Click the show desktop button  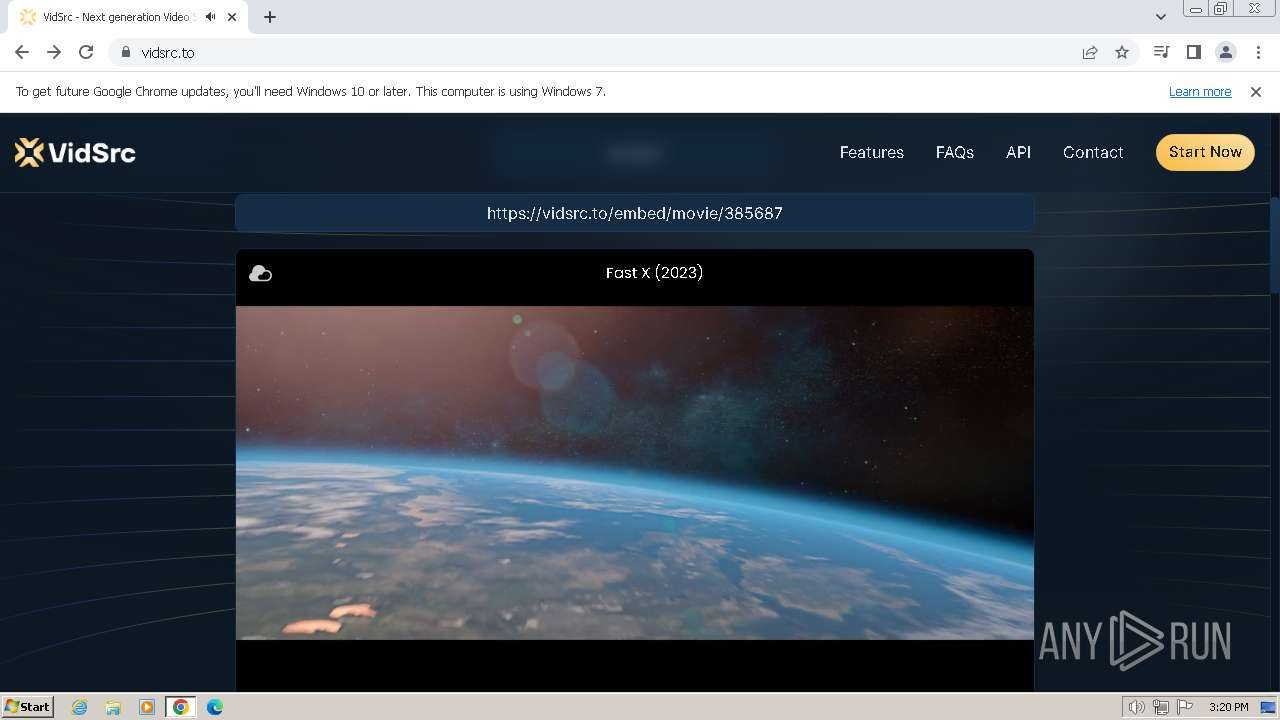1269,707
